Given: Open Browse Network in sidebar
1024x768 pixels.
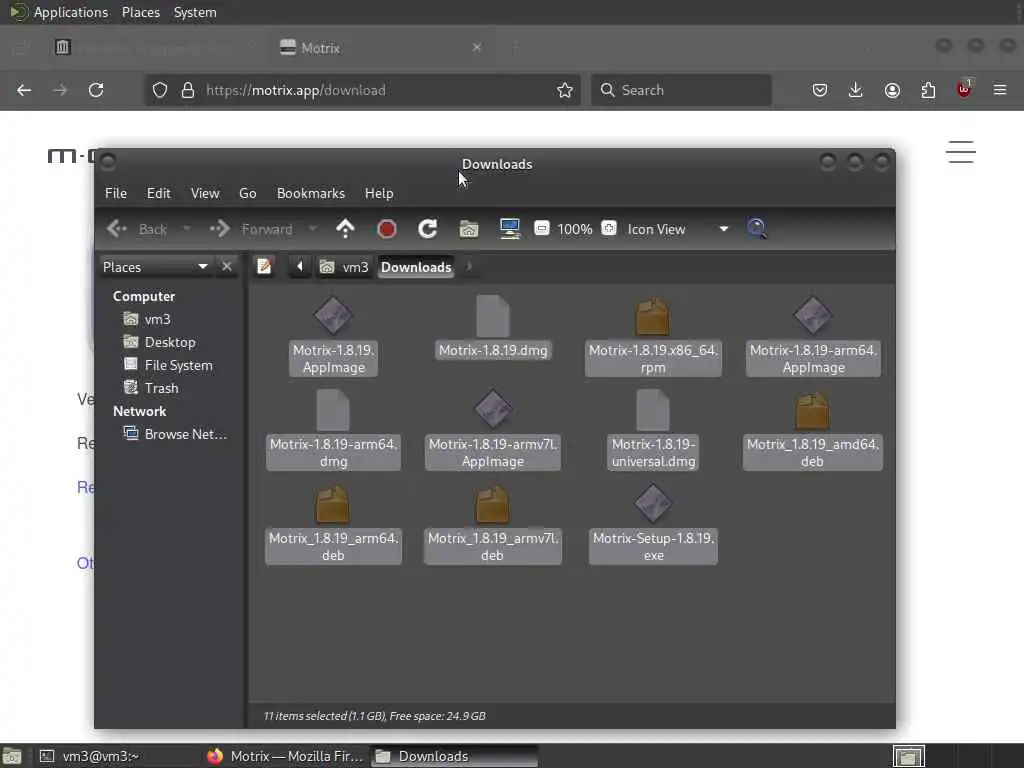Looking at the screenshot, I should (175, 434).
